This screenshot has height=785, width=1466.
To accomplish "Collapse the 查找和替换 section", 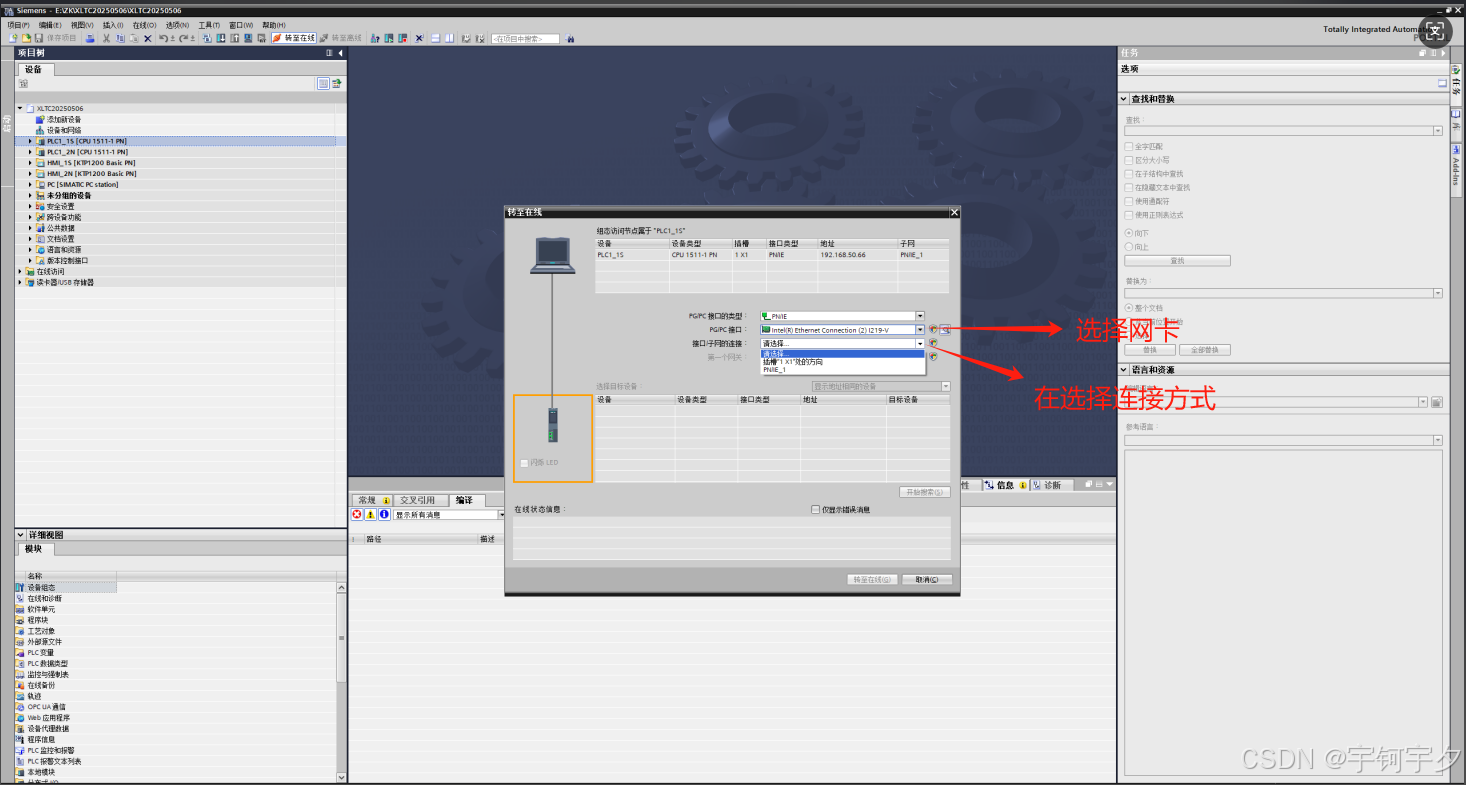I will (x=1124, y=99).
